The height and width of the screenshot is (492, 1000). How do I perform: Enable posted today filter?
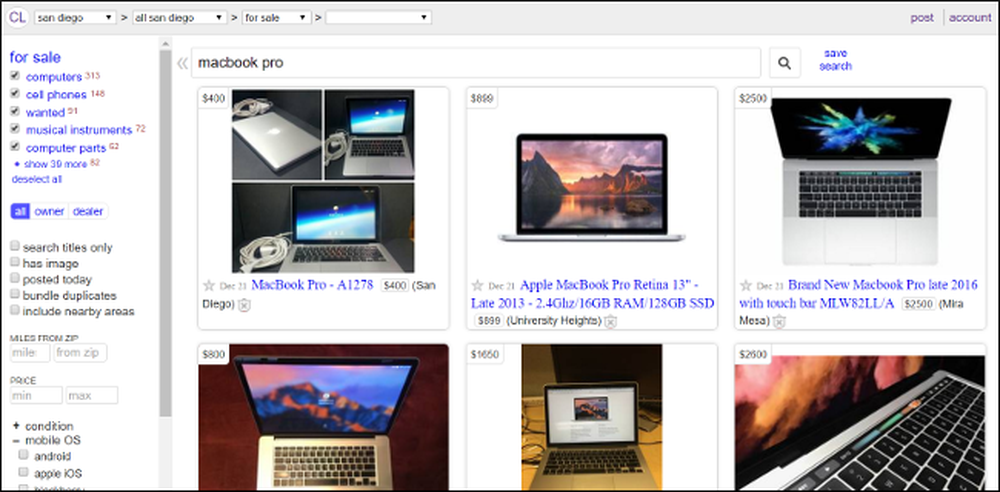point(15,278)
